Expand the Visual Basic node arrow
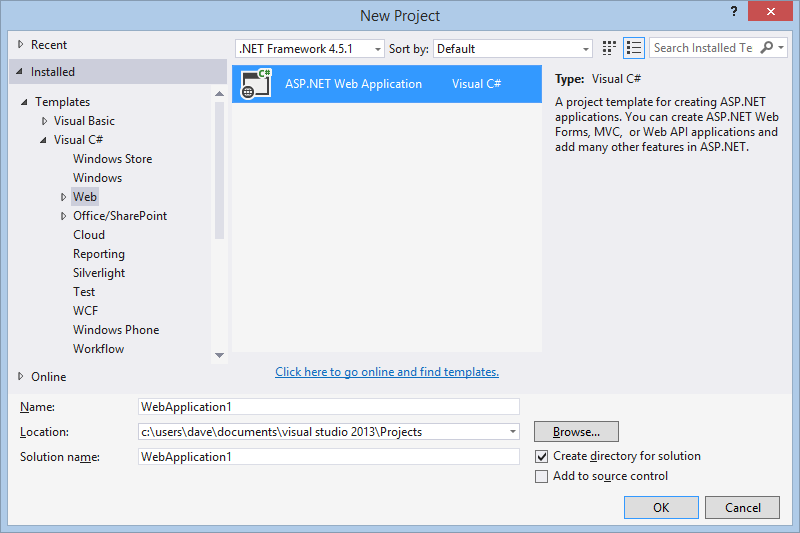This screenshot has height=533, width=800. pyautogui.click(x=44, y=121)
